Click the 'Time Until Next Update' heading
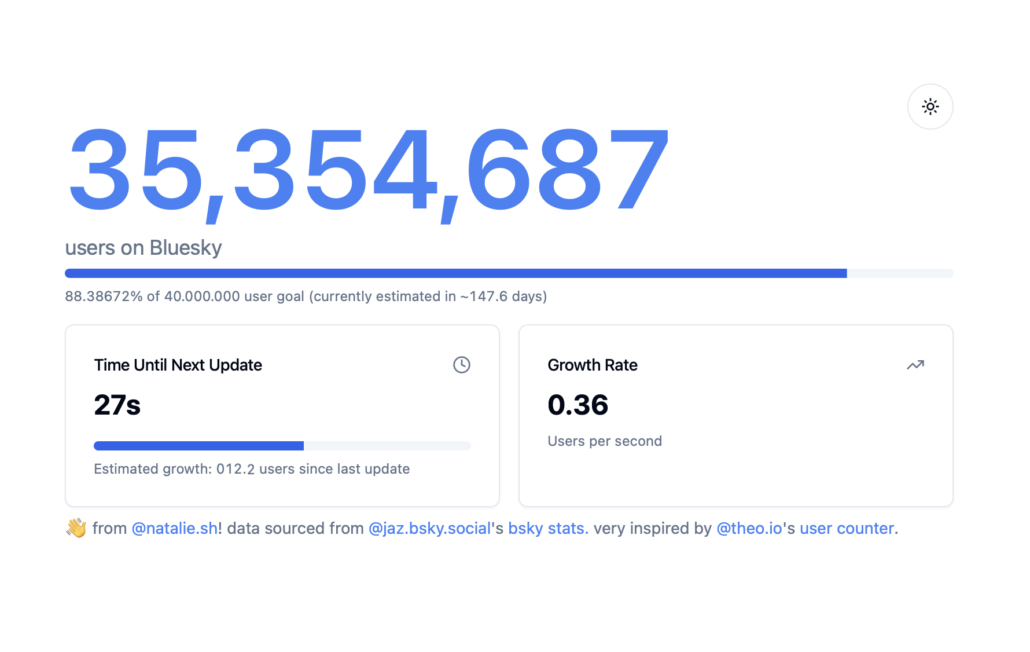 pos(178,365)
